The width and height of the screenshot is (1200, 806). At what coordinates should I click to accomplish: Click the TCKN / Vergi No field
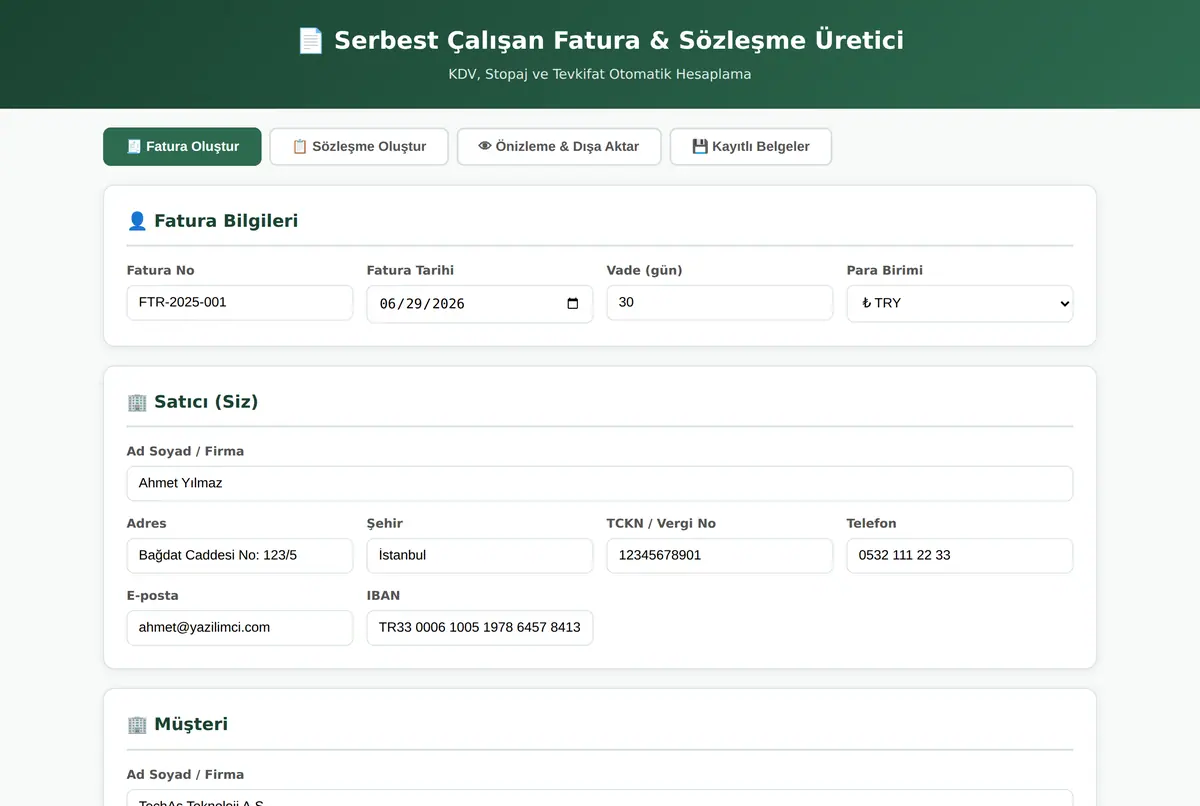coord(720,556)
